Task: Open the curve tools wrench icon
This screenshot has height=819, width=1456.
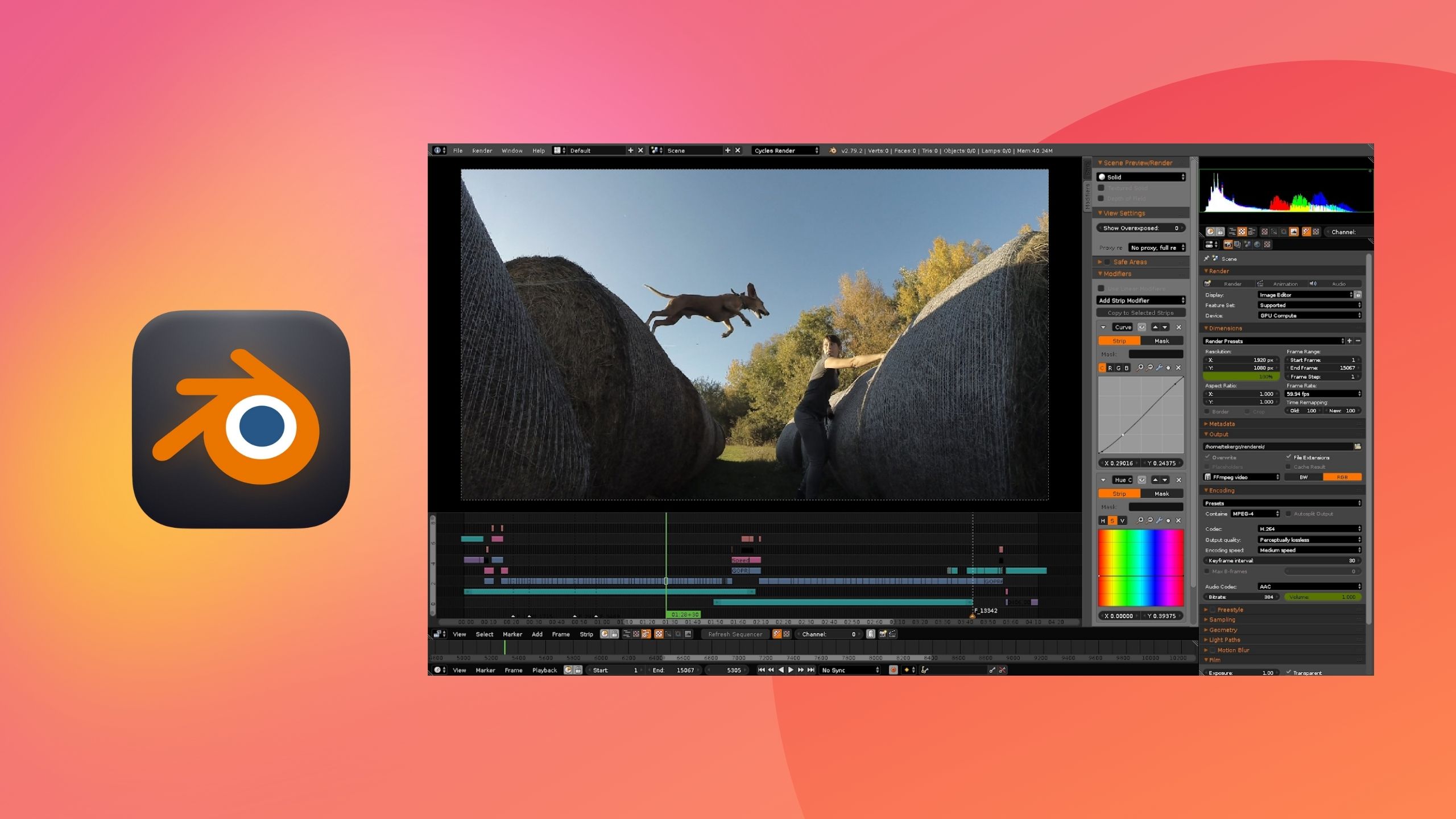Action: (x=1159, y=368)
